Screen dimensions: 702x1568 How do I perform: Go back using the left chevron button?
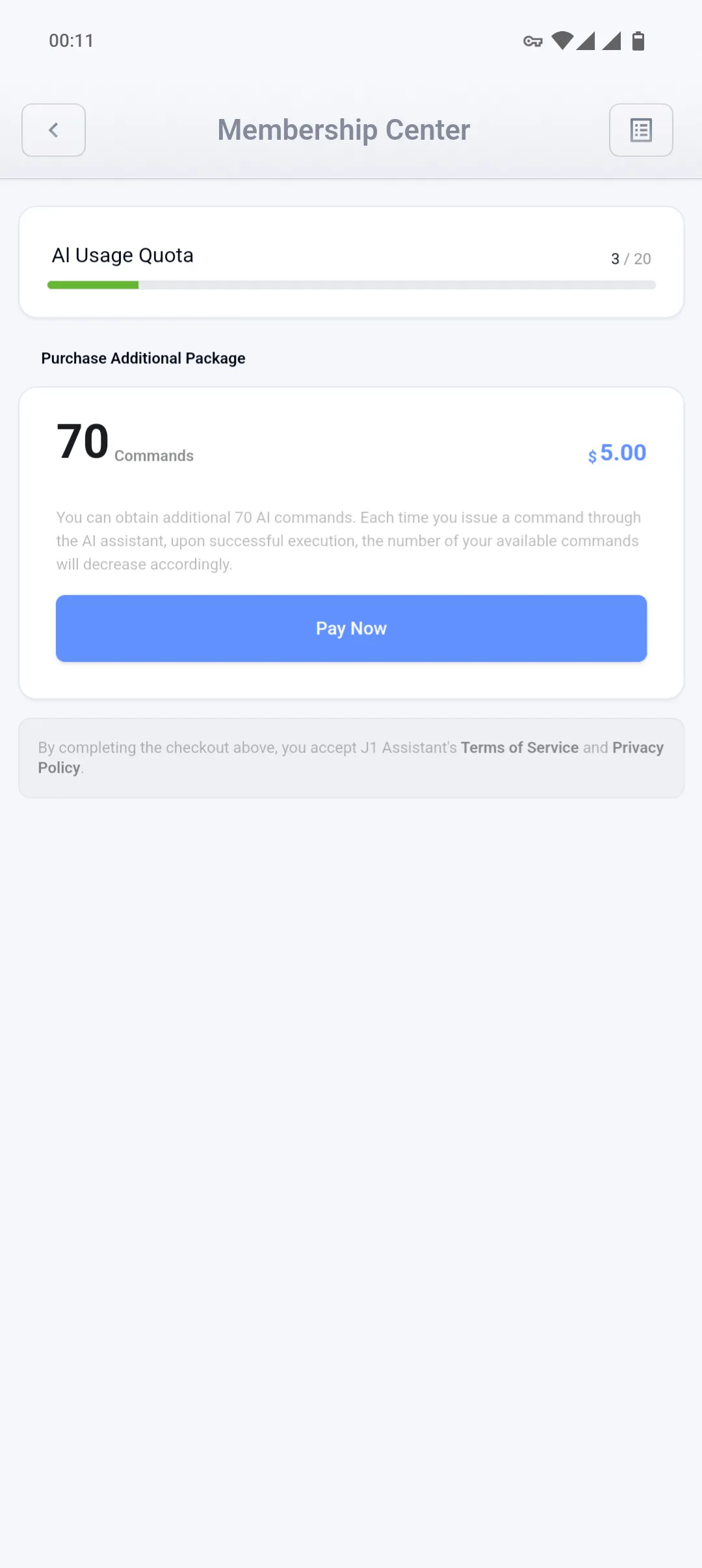pyautogui.click(x=53, y=130)
